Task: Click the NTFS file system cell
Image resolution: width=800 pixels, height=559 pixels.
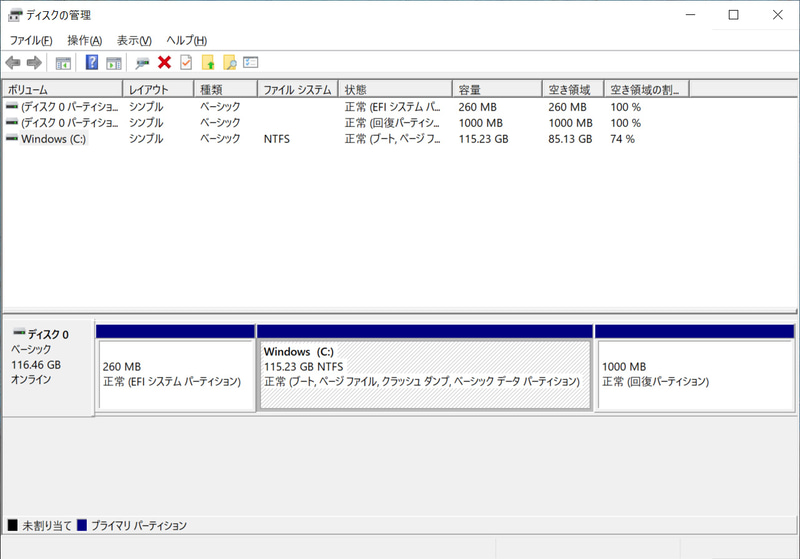Action: (x=277, y=139)
